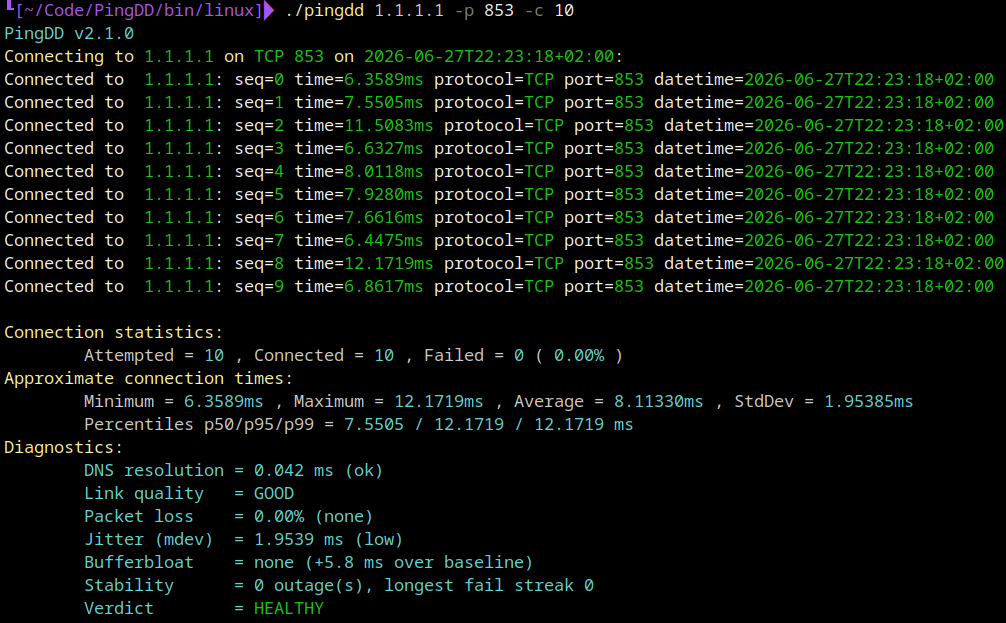Click the seq=6 time value 7.6616ms

(384, 218)
